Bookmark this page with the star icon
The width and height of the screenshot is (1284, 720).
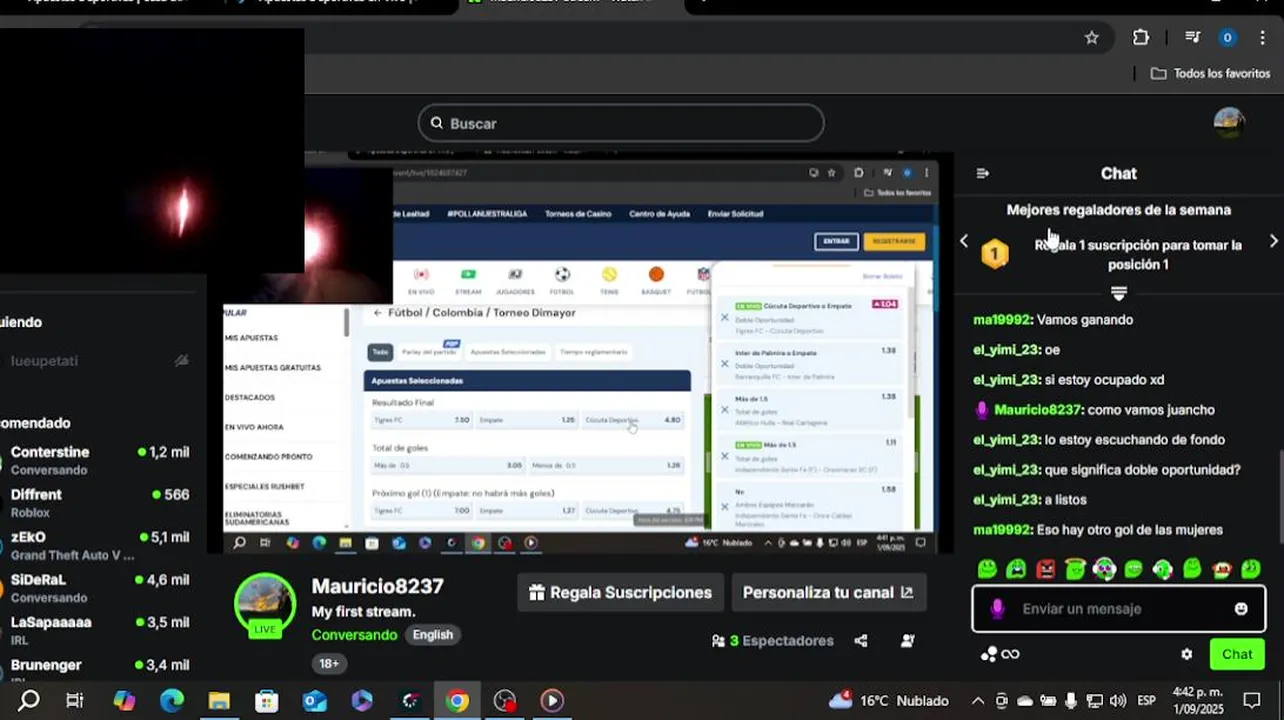[x=1092, y=38]
